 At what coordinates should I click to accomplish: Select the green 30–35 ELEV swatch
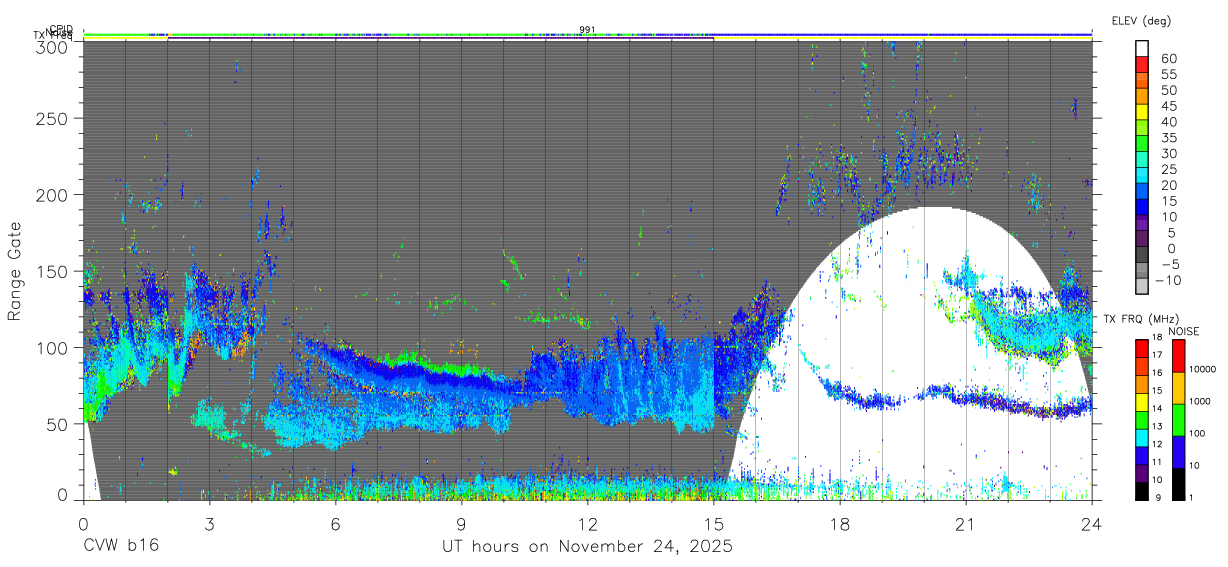(1143, 144)
